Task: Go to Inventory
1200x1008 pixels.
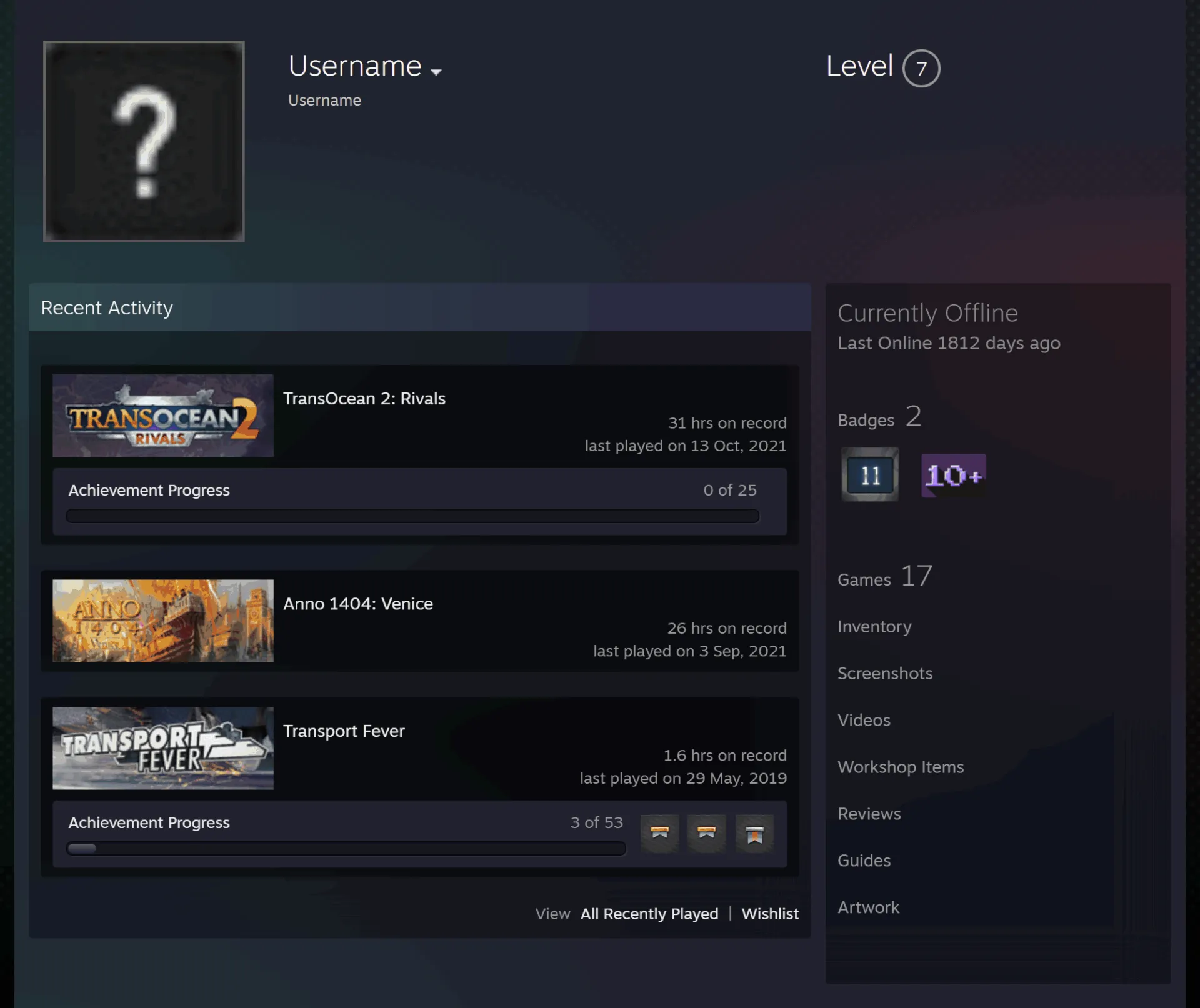Action: click(x=874, y=627)
